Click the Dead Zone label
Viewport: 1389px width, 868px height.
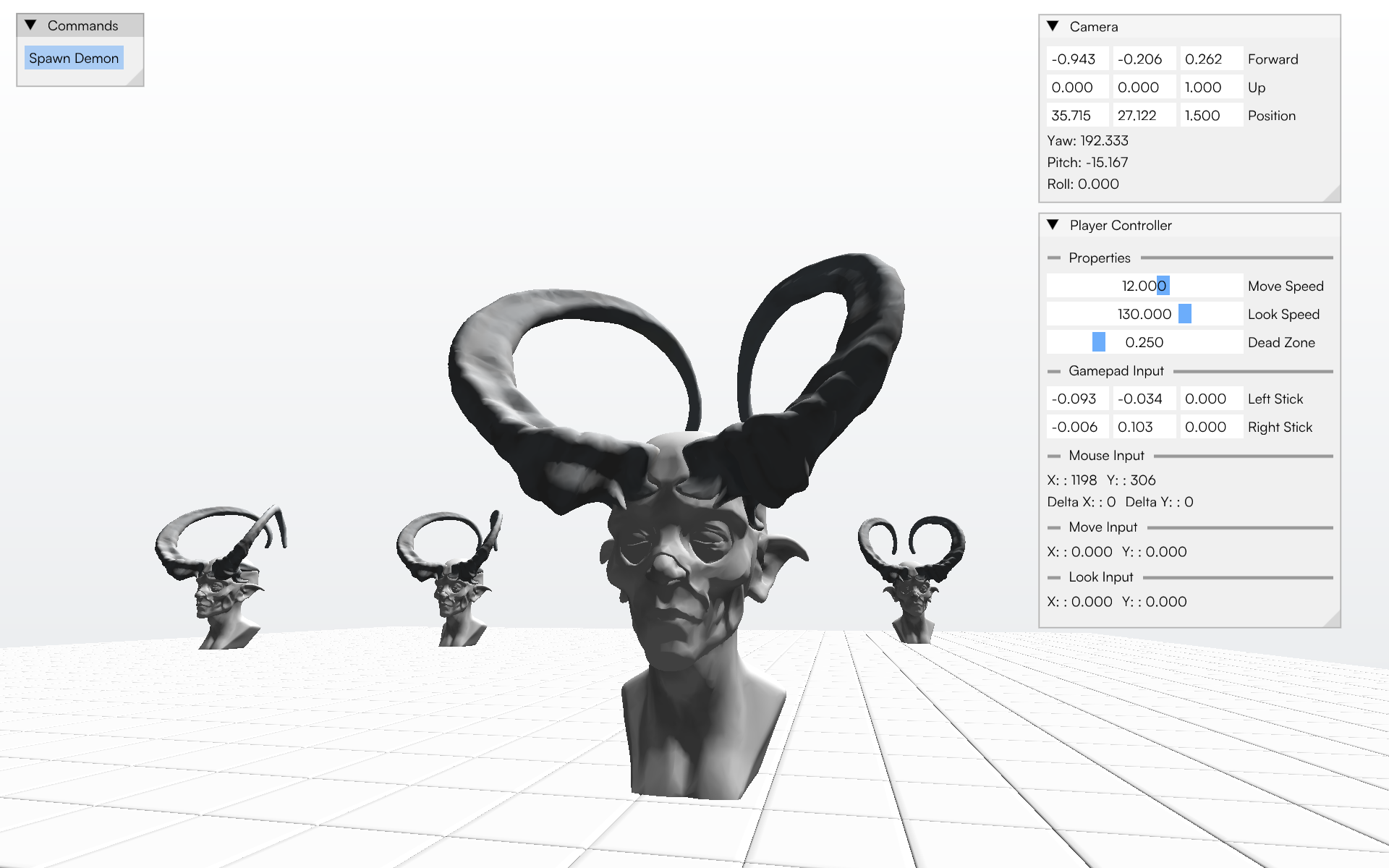[1281, 342]
